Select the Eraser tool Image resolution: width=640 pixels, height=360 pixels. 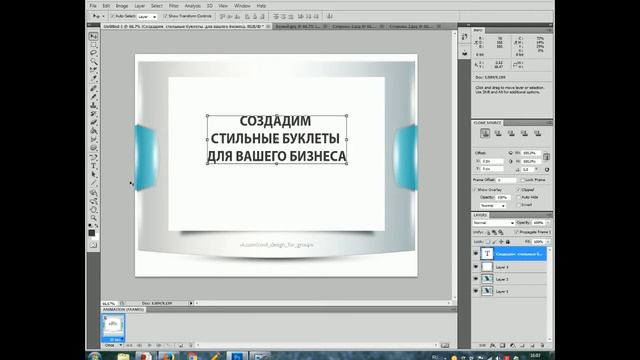click(x=93, y=121)
